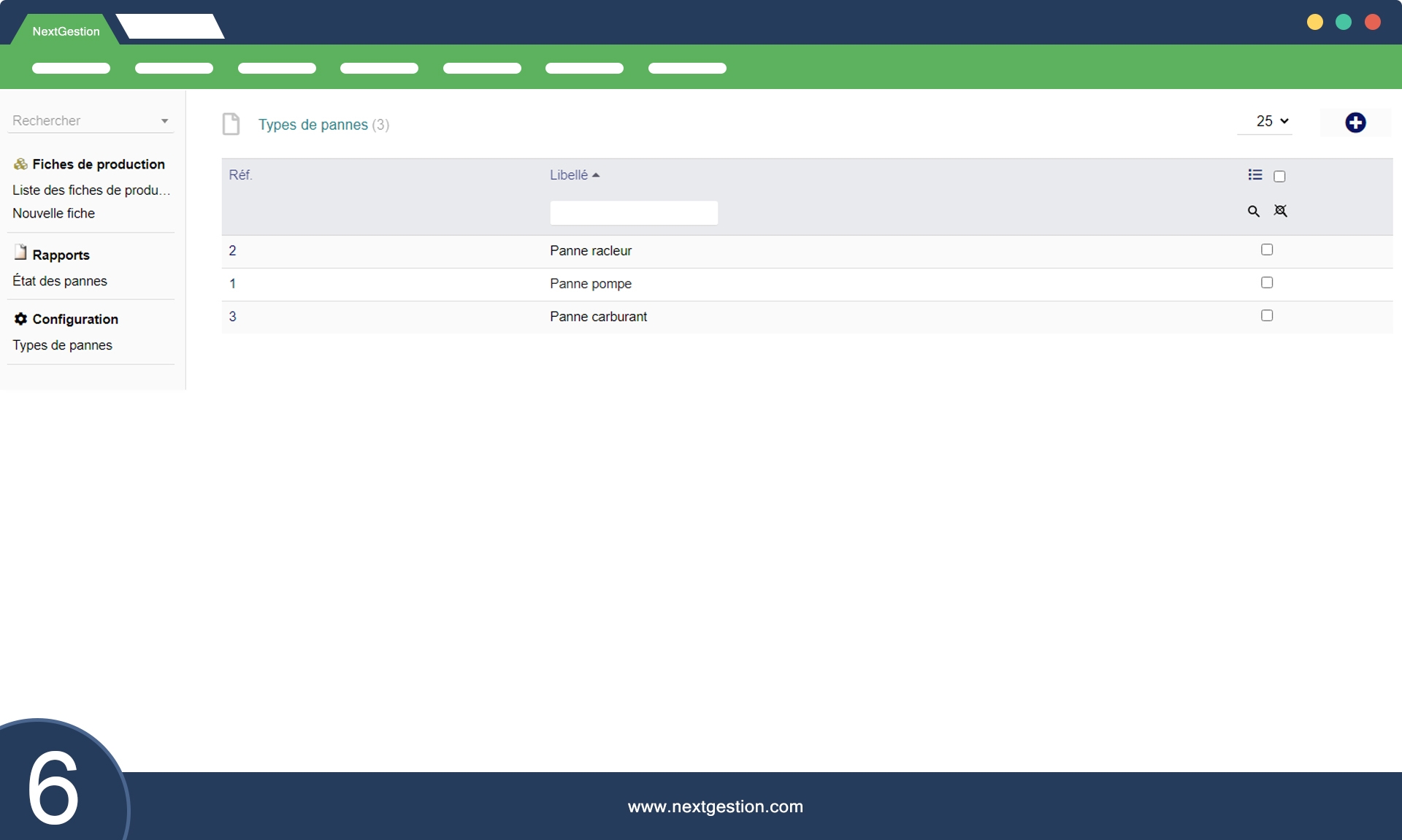Image resolution: width=1402 pixels, height=840 pixels.
Task: Click the remove filters crossed magnifier icon
Action: point(1280,211)
